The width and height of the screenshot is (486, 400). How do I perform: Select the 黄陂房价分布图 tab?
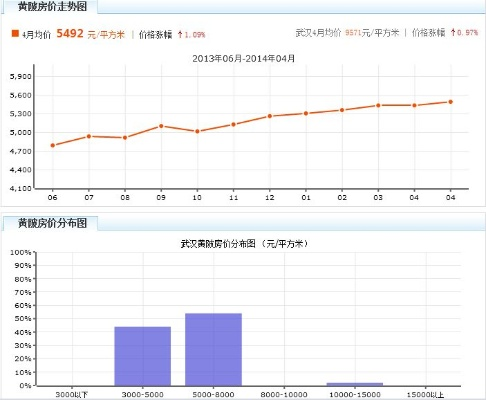pos(52,223)
